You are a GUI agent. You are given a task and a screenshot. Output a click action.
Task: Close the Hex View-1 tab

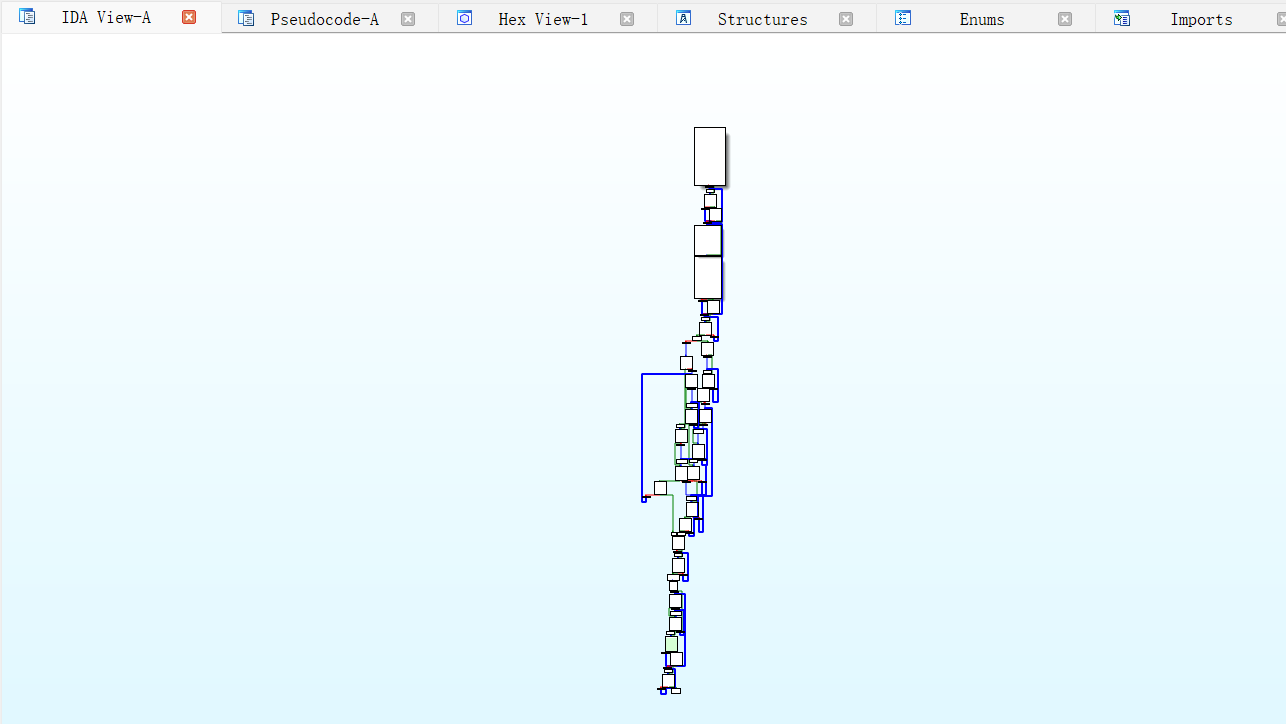point(627,19)
